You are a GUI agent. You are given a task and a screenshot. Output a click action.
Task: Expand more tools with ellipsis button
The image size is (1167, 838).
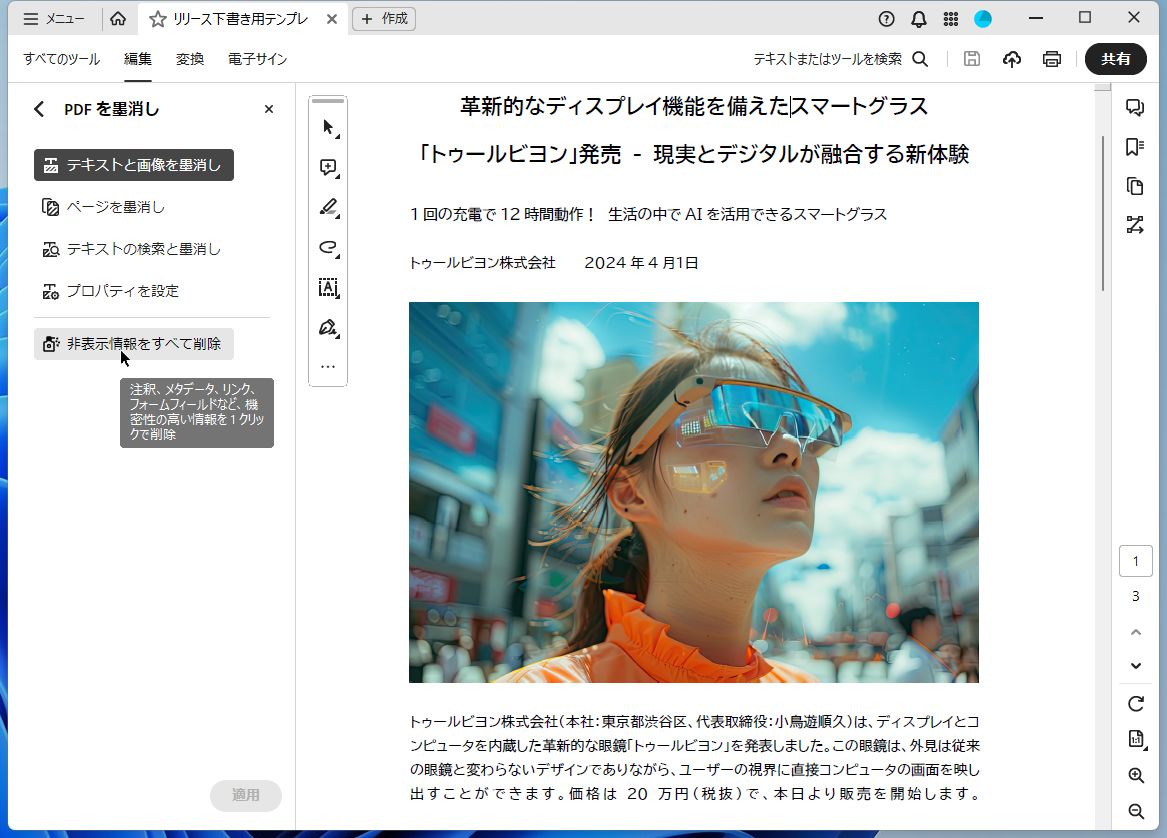tap(327, 365)
